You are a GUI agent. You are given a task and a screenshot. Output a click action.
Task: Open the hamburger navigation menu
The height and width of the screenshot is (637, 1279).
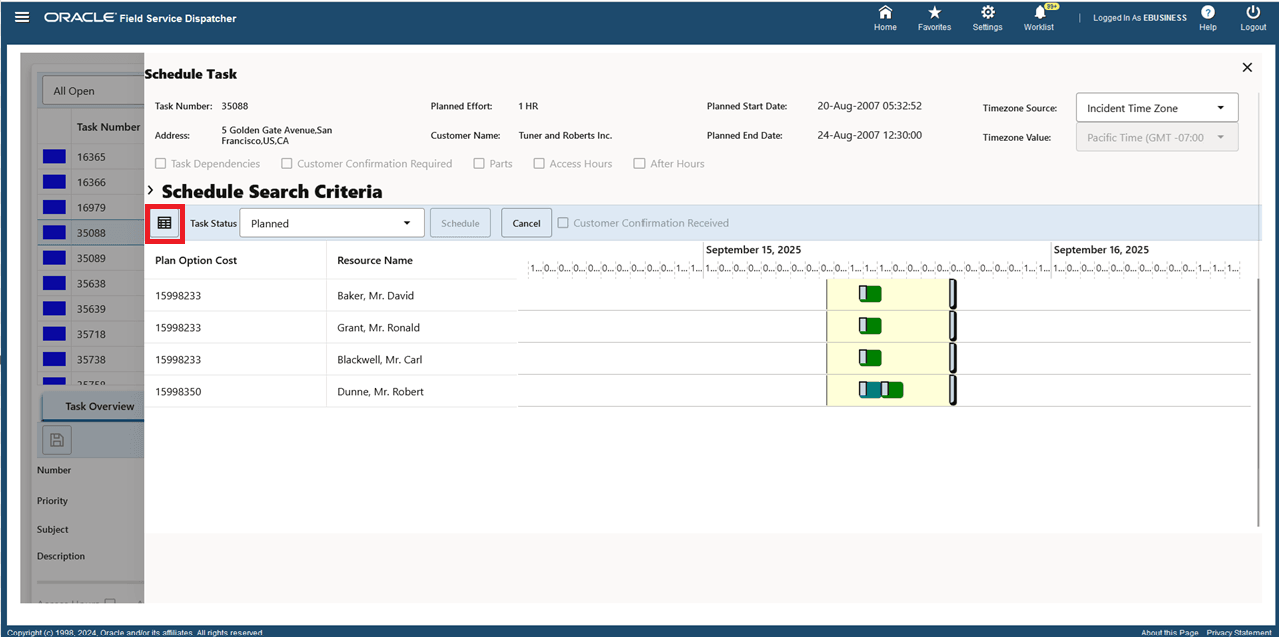tap(21, 17)
